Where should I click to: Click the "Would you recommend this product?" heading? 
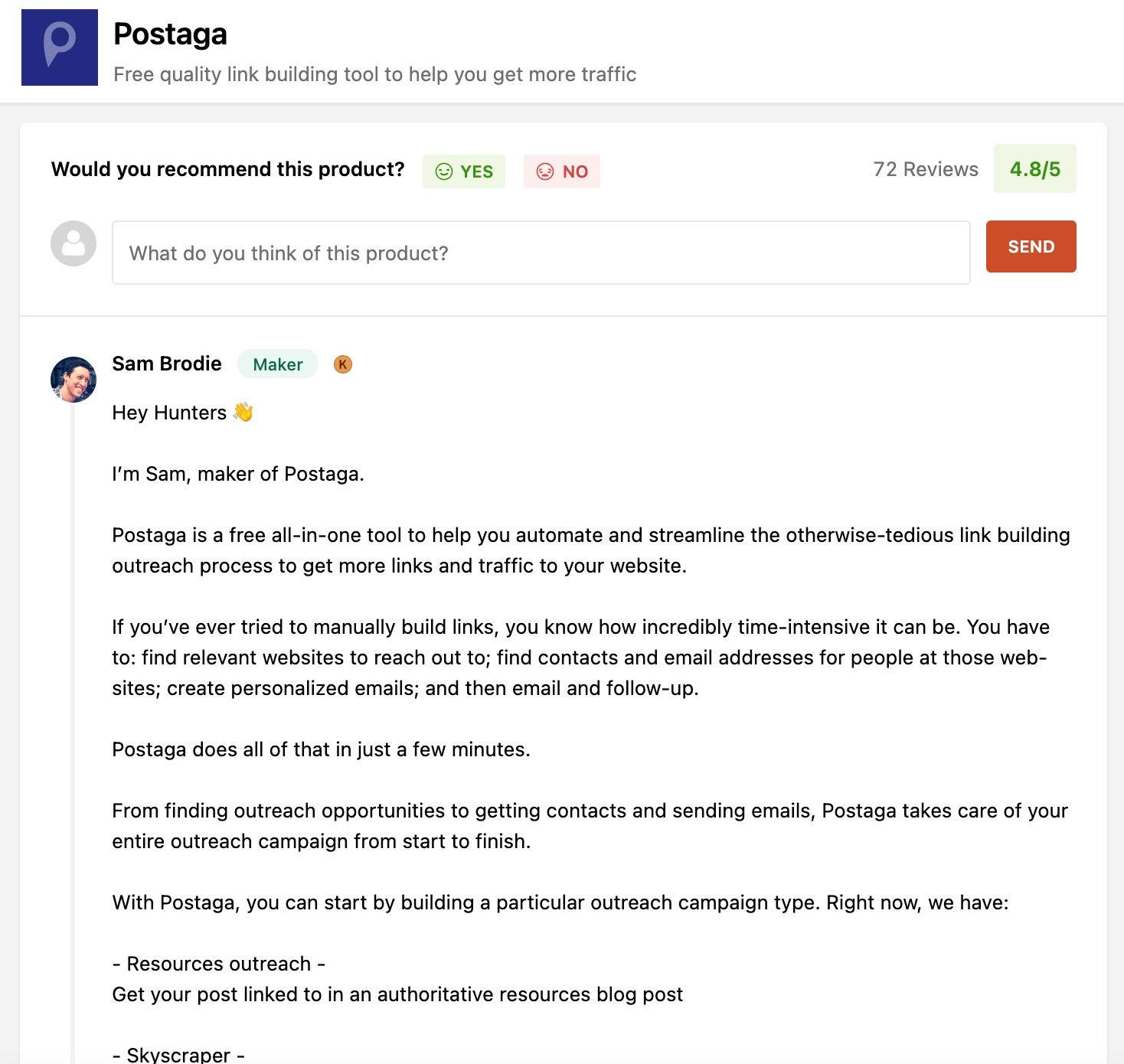click(227, 169)
